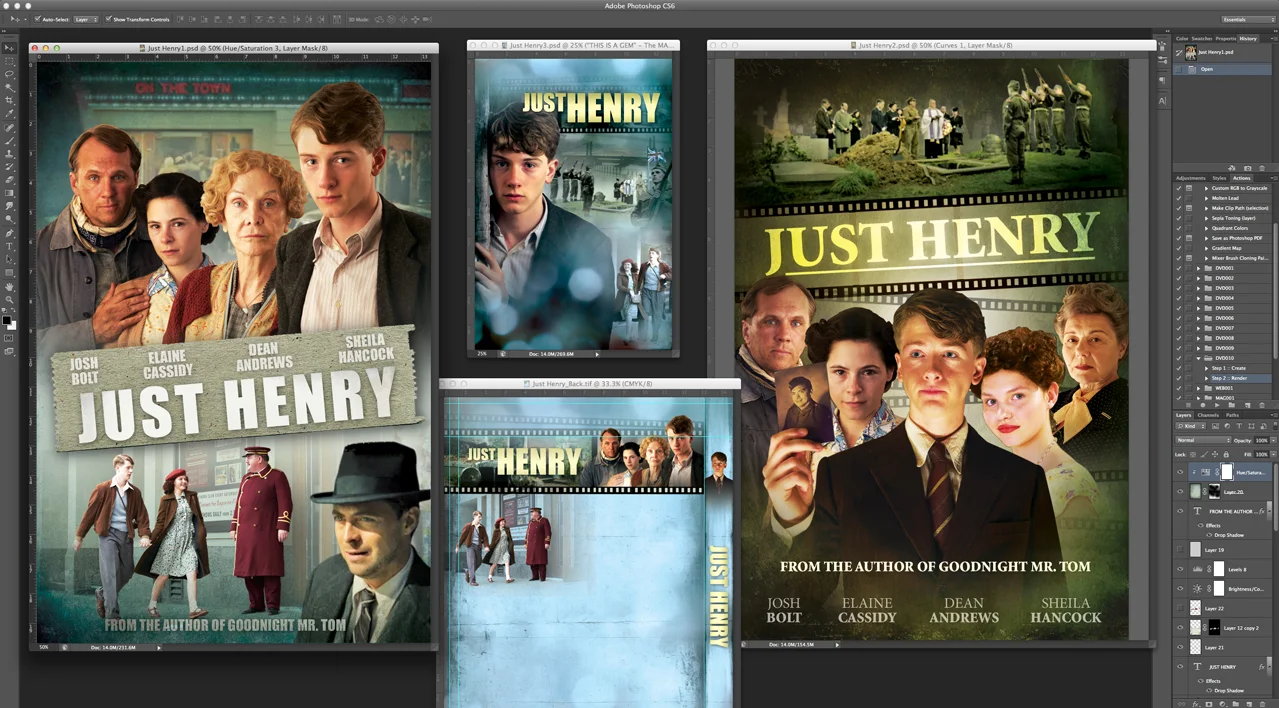Image resolution: width=1279 pixels, height=708 pixels.
Task: Create new fill or adjustment layer
Action: pos(1223,703)
